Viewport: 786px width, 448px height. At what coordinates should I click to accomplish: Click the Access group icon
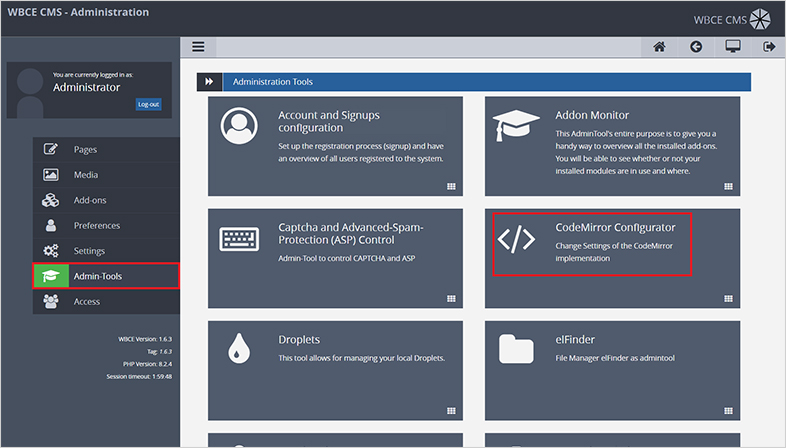51,301
